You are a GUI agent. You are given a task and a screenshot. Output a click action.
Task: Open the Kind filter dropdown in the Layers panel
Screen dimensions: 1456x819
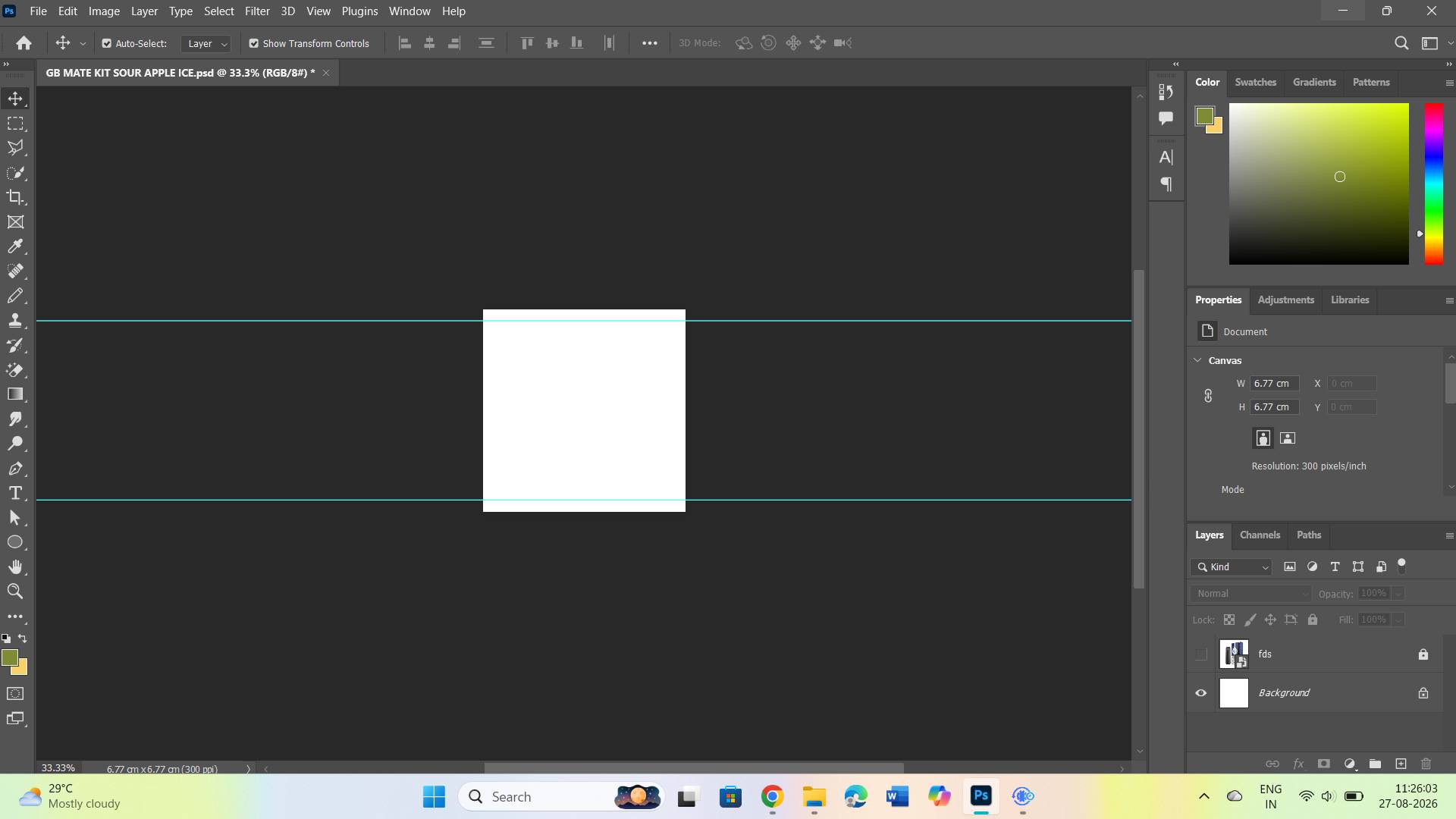[x=1232, y=567]
